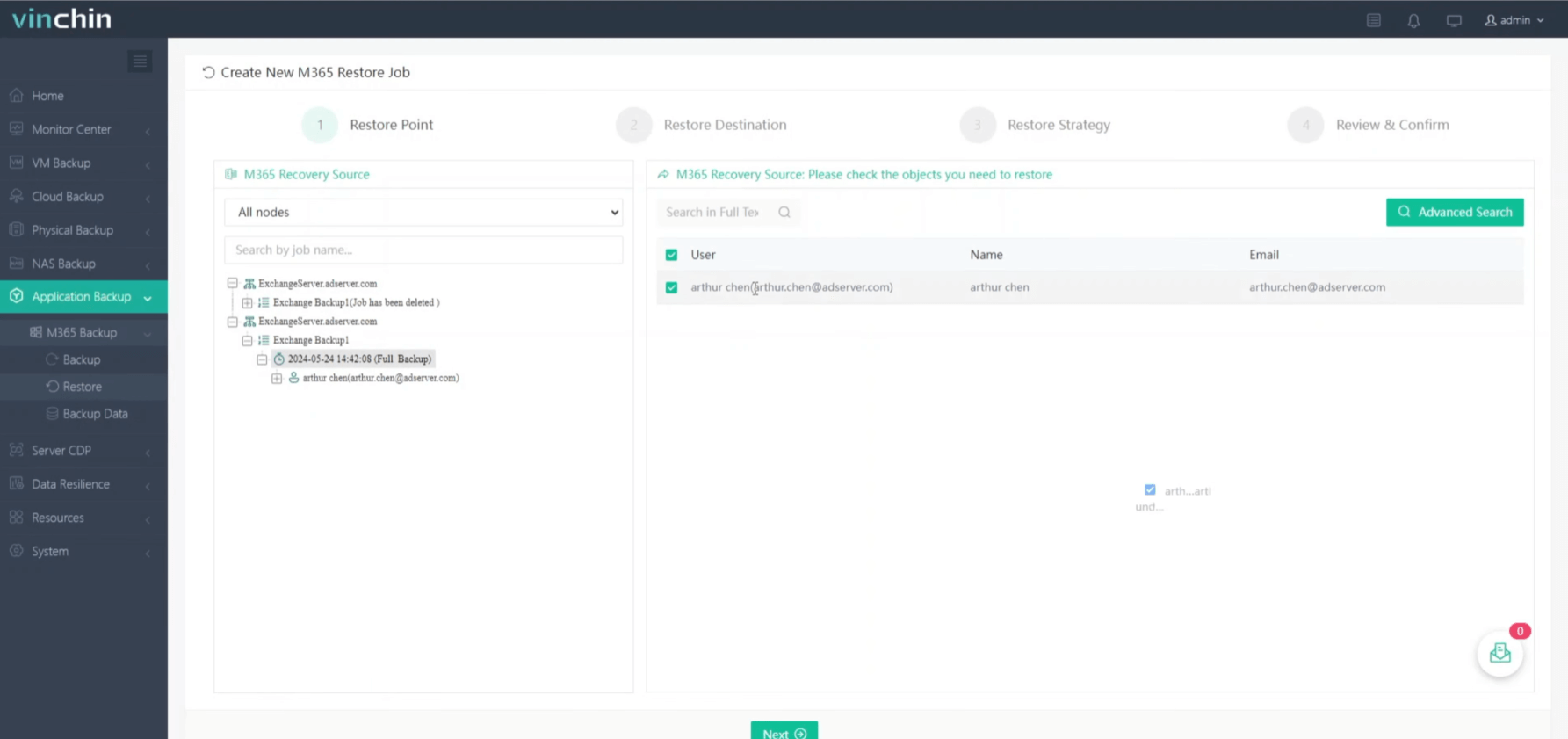Screen dimensions: 1568x739
Task: Open Data Resilience menu
Action: (x=70, y=484)
